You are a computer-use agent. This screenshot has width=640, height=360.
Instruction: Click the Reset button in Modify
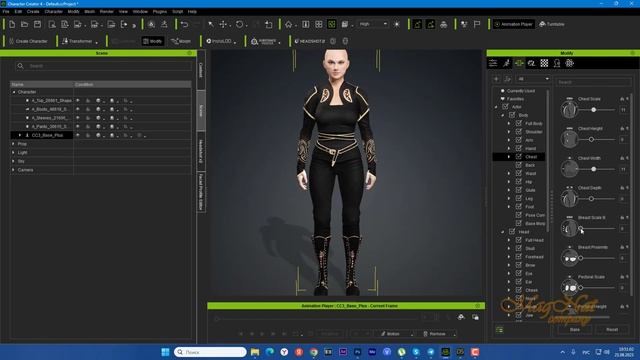(x=612, y=329)
